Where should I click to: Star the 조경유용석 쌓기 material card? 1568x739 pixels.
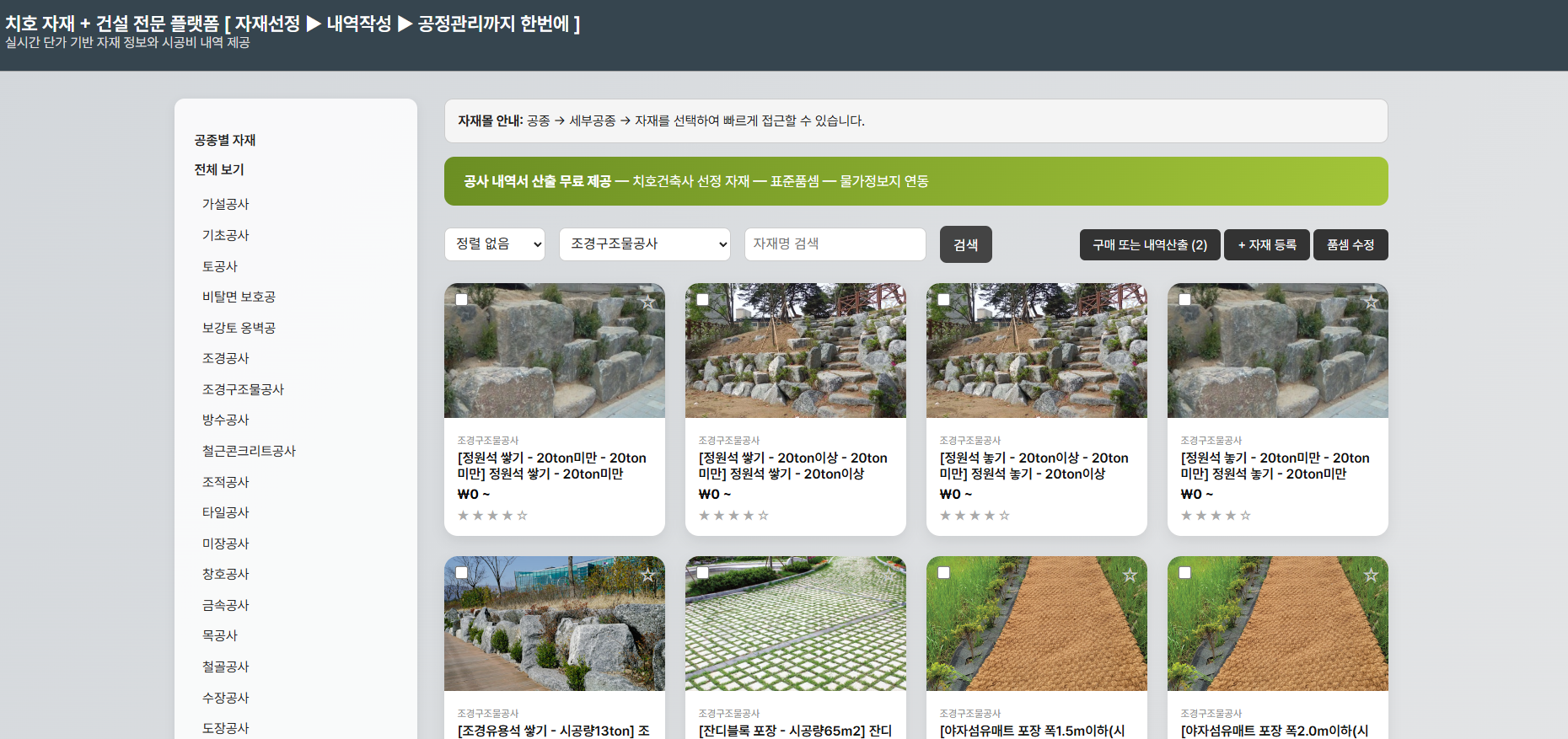click(647, 575)
